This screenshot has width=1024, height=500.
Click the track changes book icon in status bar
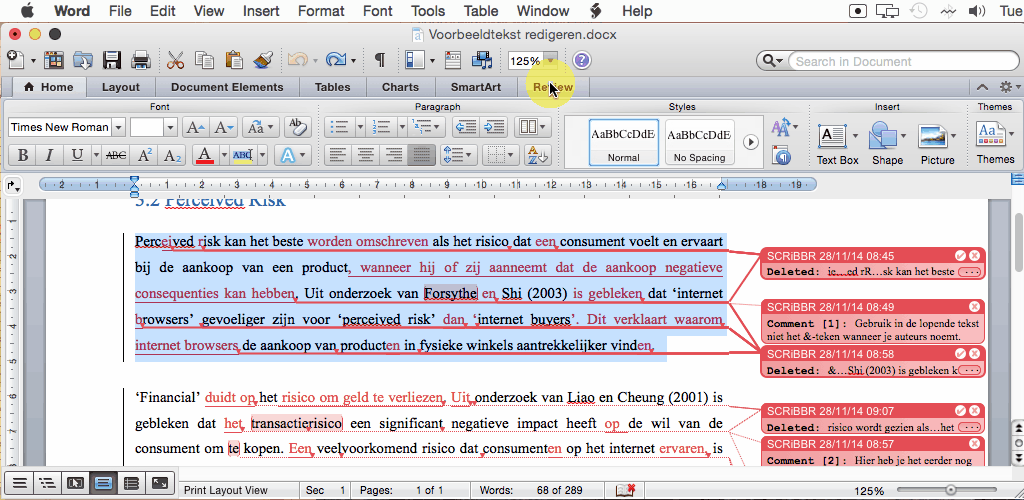626,490
